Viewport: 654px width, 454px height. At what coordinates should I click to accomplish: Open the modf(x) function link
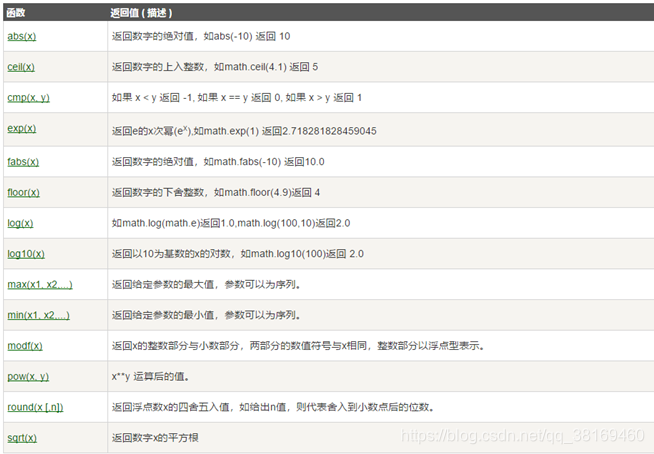click(x=25, y=346)
